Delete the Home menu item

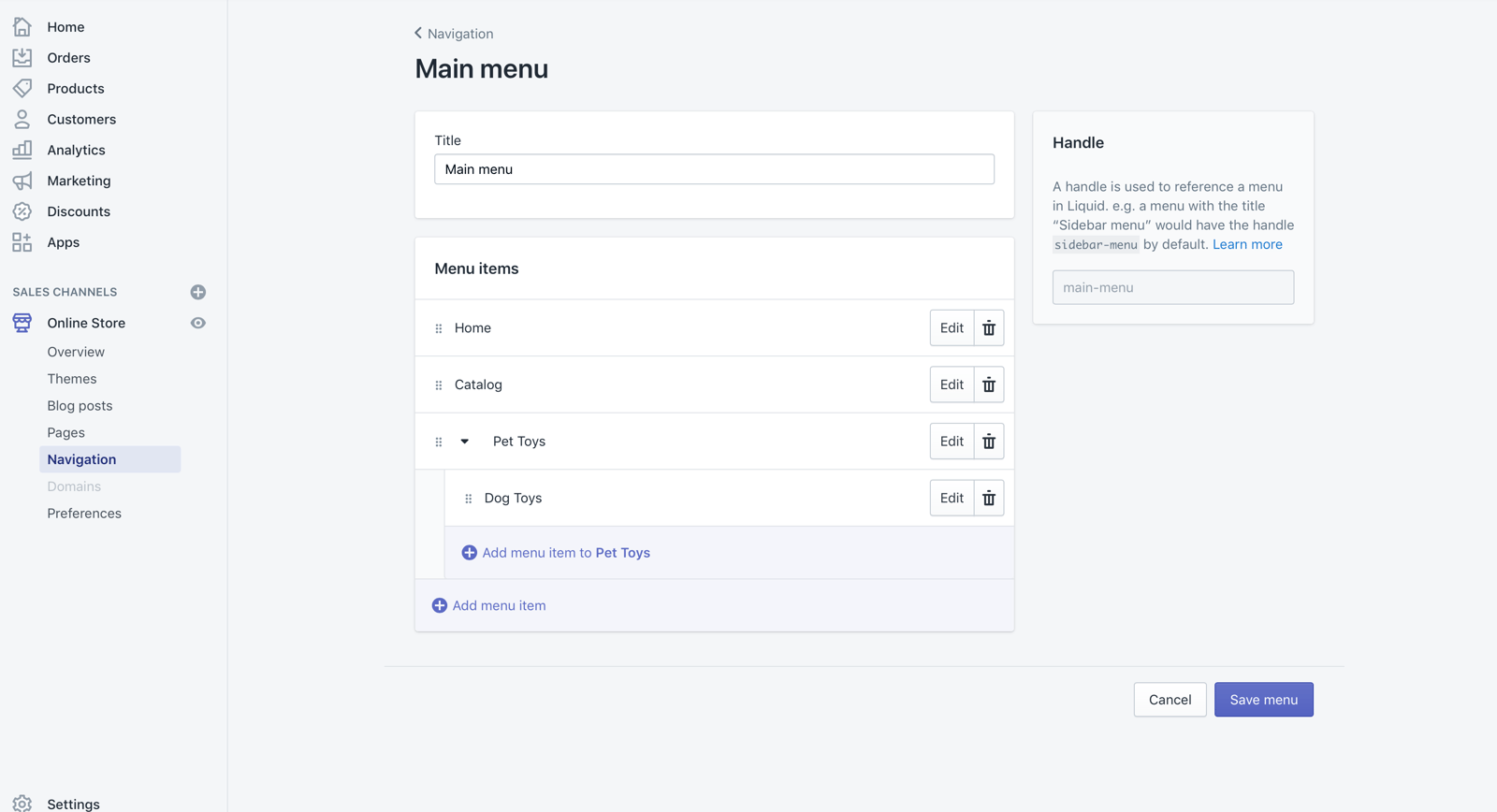pyautogui.click(x=989, y=328)
